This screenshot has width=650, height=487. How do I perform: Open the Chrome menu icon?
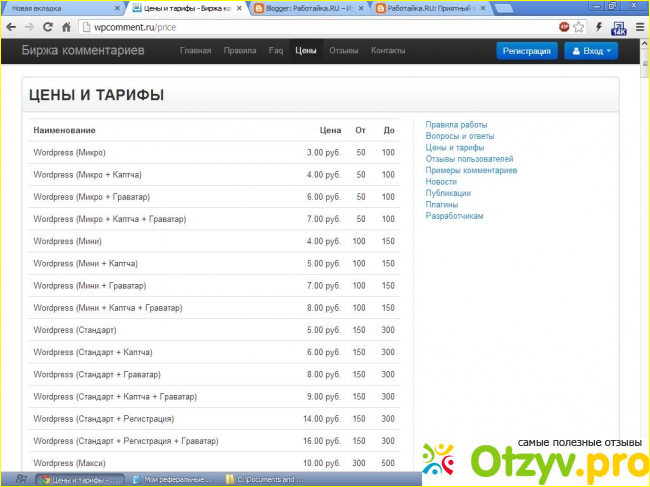tap(639, 26)
